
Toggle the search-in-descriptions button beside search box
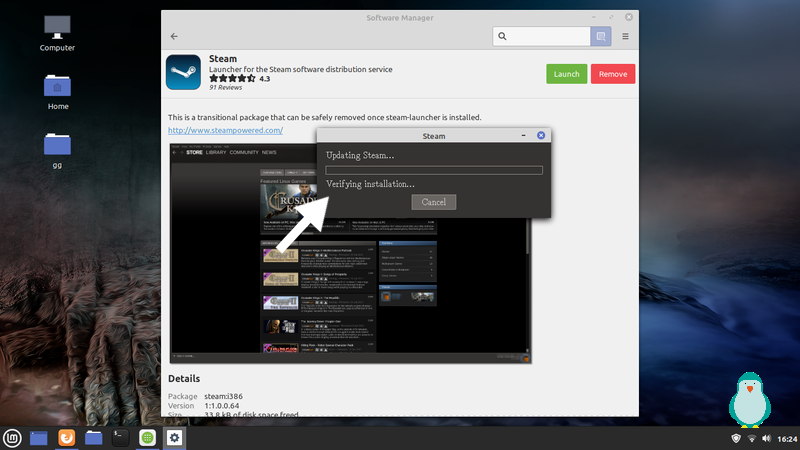pos(601,36)
